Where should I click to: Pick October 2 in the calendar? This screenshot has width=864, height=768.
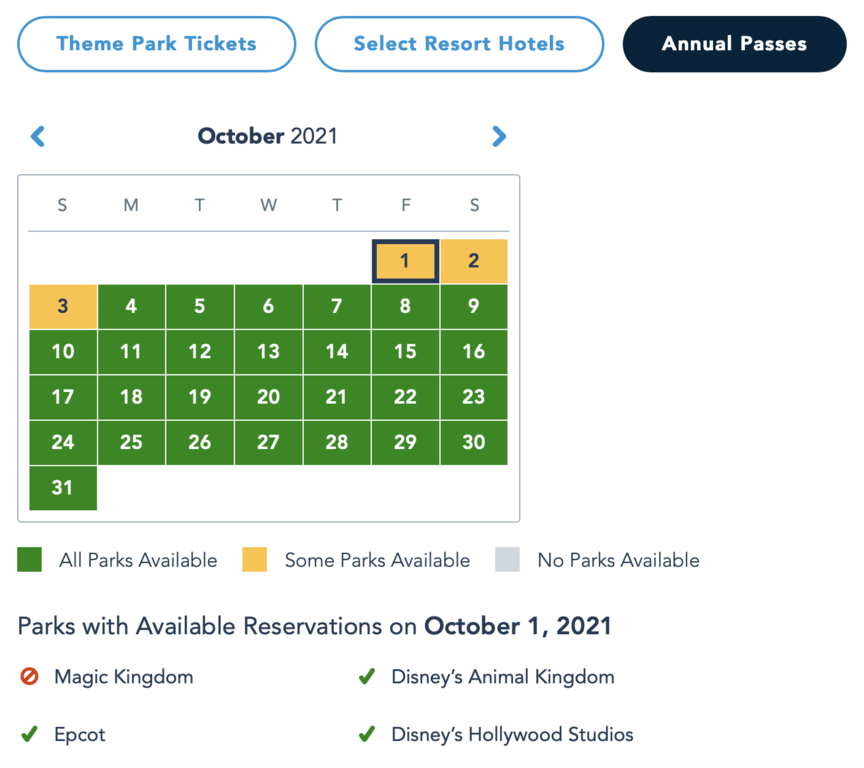click(x=474, y=262)
